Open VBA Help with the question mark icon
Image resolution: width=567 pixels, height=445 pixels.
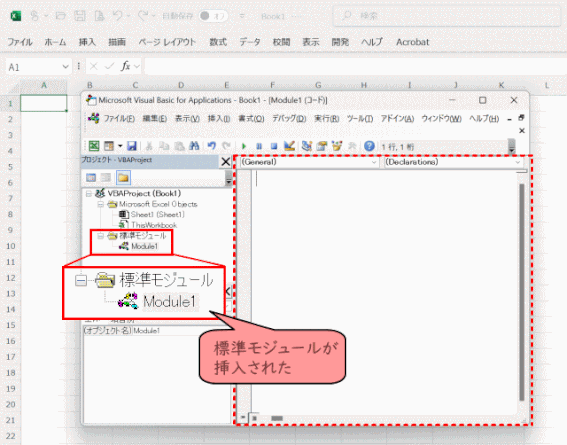click(369, 146)
